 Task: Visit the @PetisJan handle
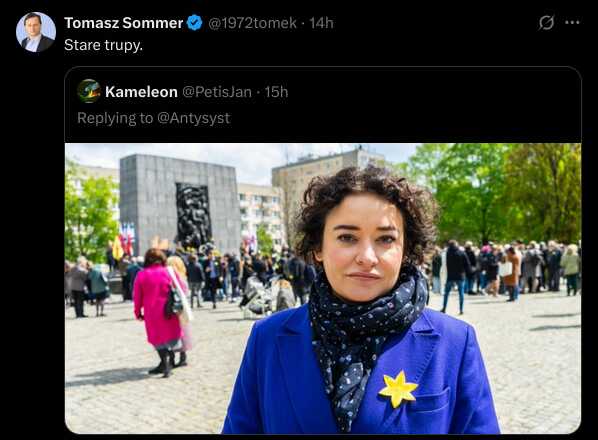pos(217,92)
